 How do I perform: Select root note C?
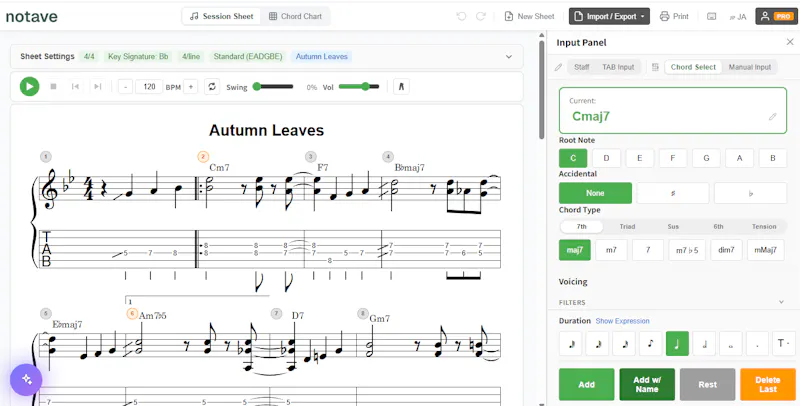(573, 158)
